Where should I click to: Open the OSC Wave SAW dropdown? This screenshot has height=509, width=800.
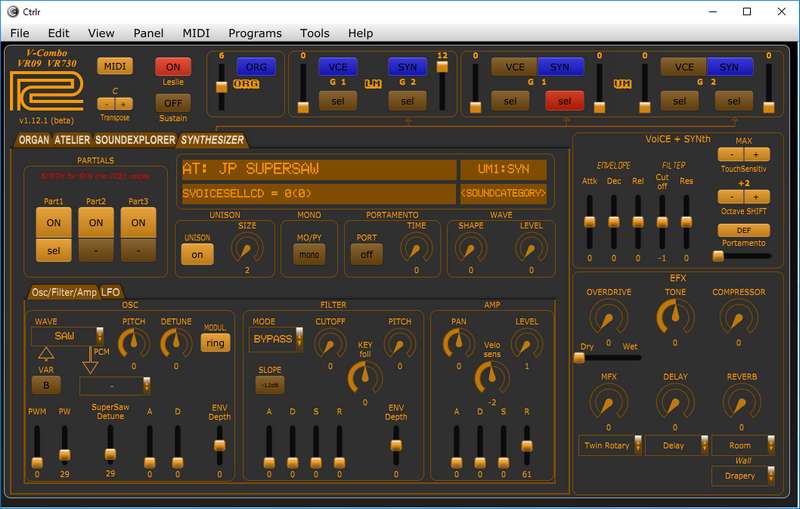tap(68, 337)
